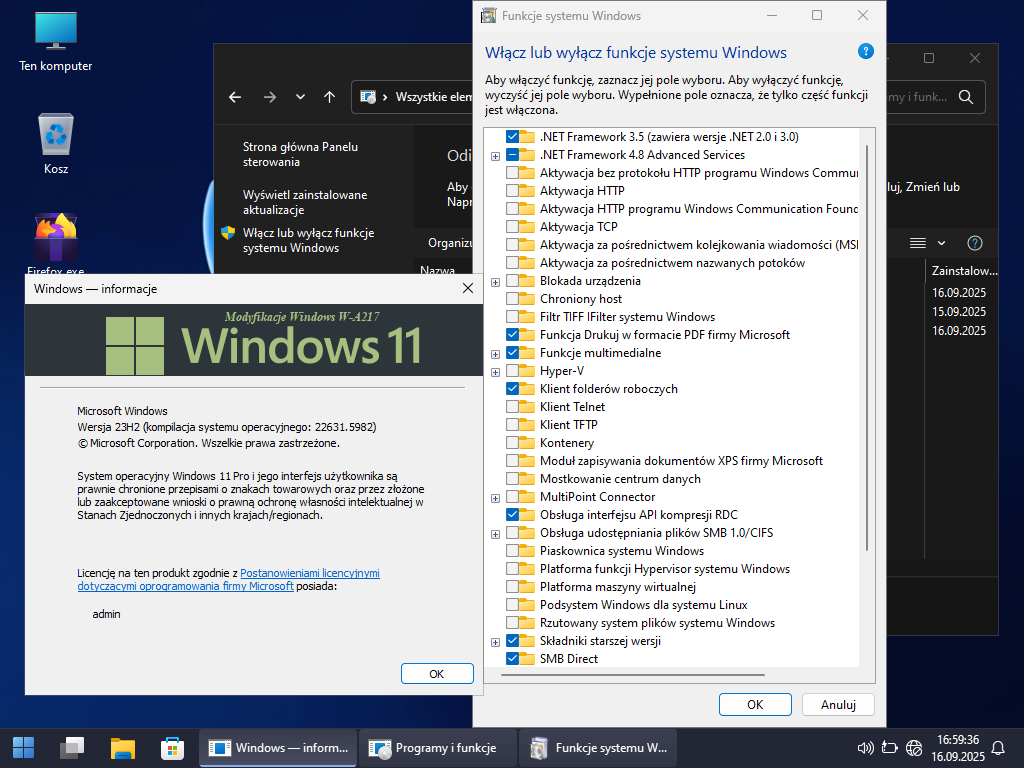The image size is (1024, 768).
Task: Click the Task View taskbar icon
Action: [72, 747]
